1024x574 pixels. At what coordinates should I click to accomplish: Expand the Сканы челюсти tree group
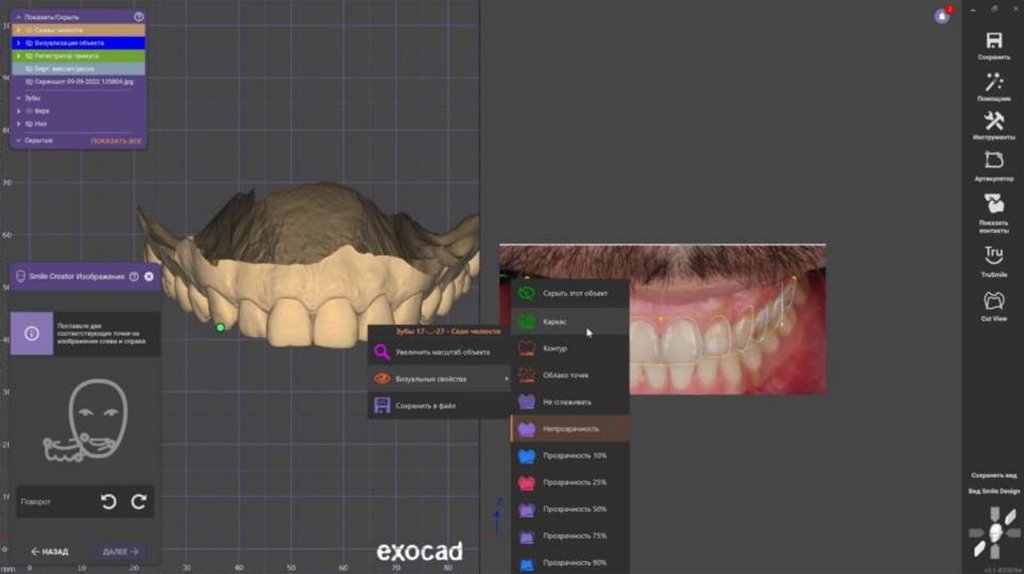18,30
